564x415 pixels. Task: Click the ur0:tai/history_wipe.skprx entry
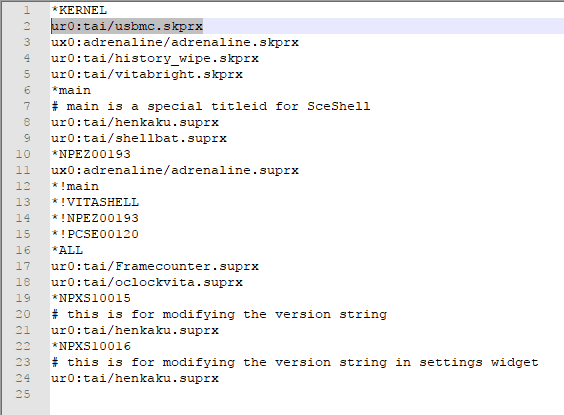(155, 58)
